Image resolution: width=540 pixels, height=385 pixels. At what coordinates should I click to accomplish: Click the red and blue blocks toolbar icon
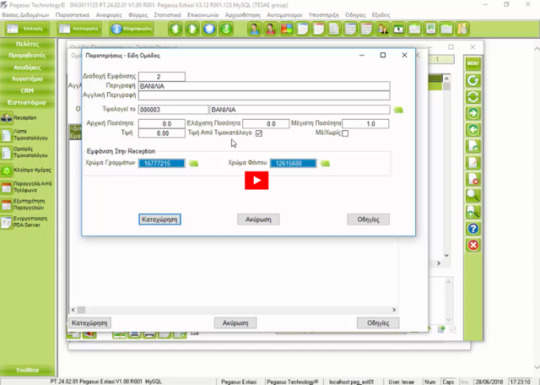tap(287, 29)
